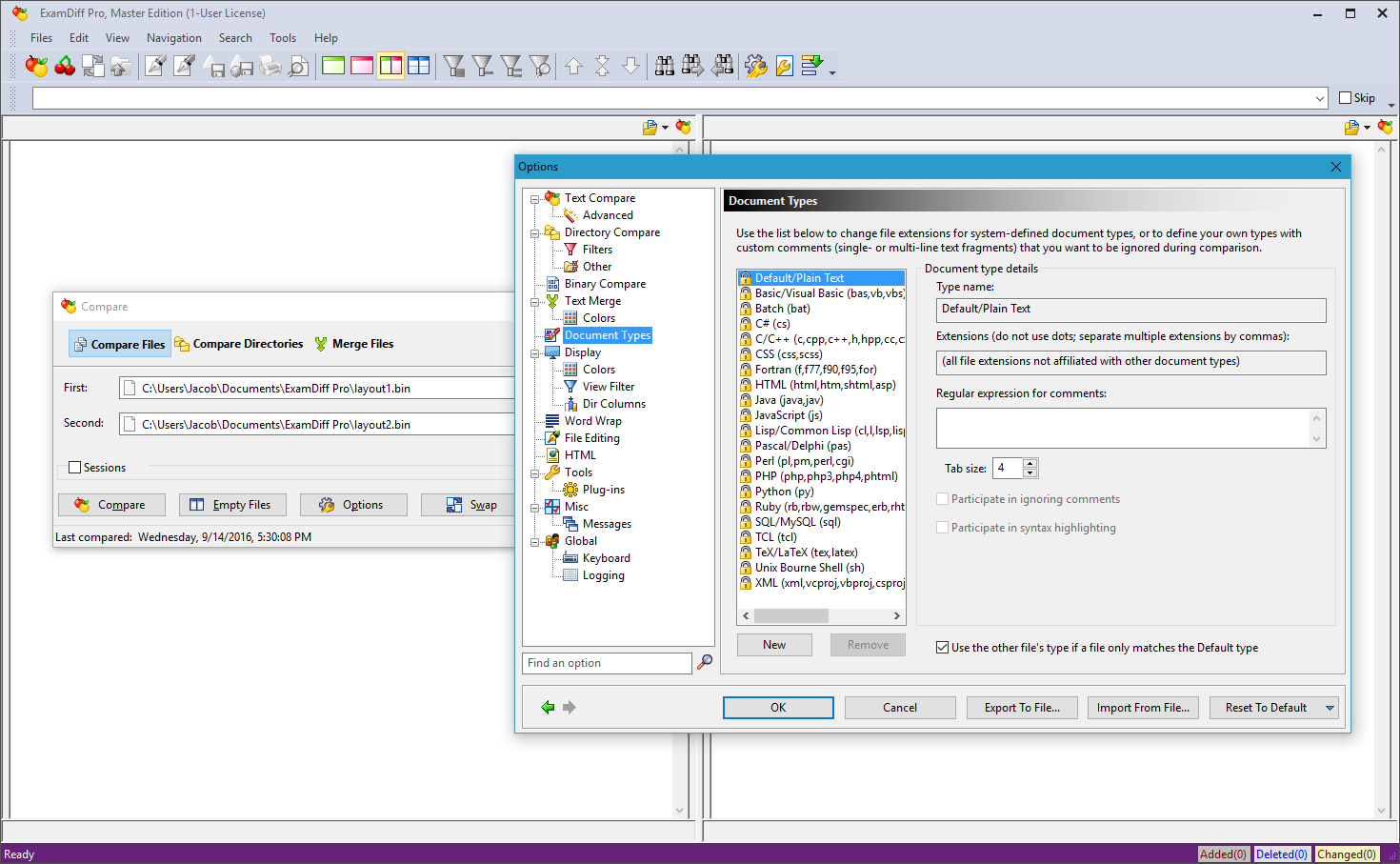Collapse the Text Merge tree node
1400x864 pixels.
click(x=535, y=302)
